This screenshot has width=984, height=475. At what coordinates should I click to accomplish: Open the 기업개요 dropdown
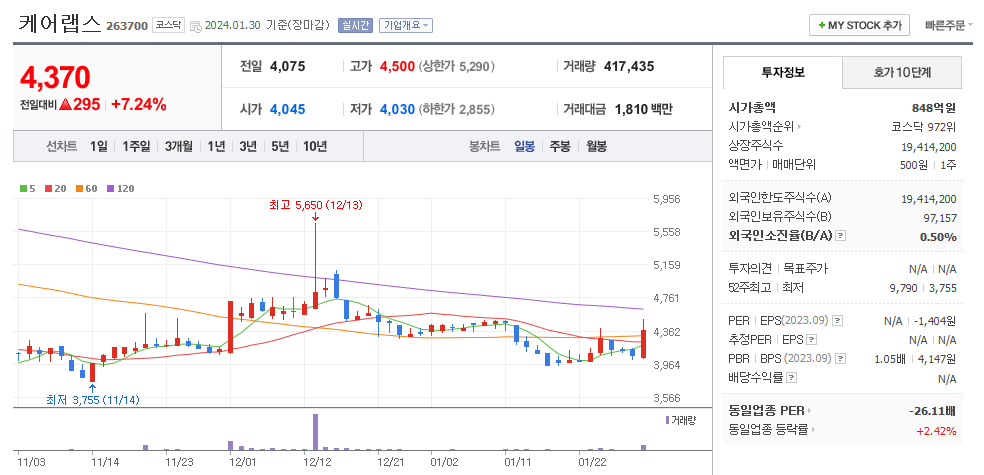tap(406, 26)
